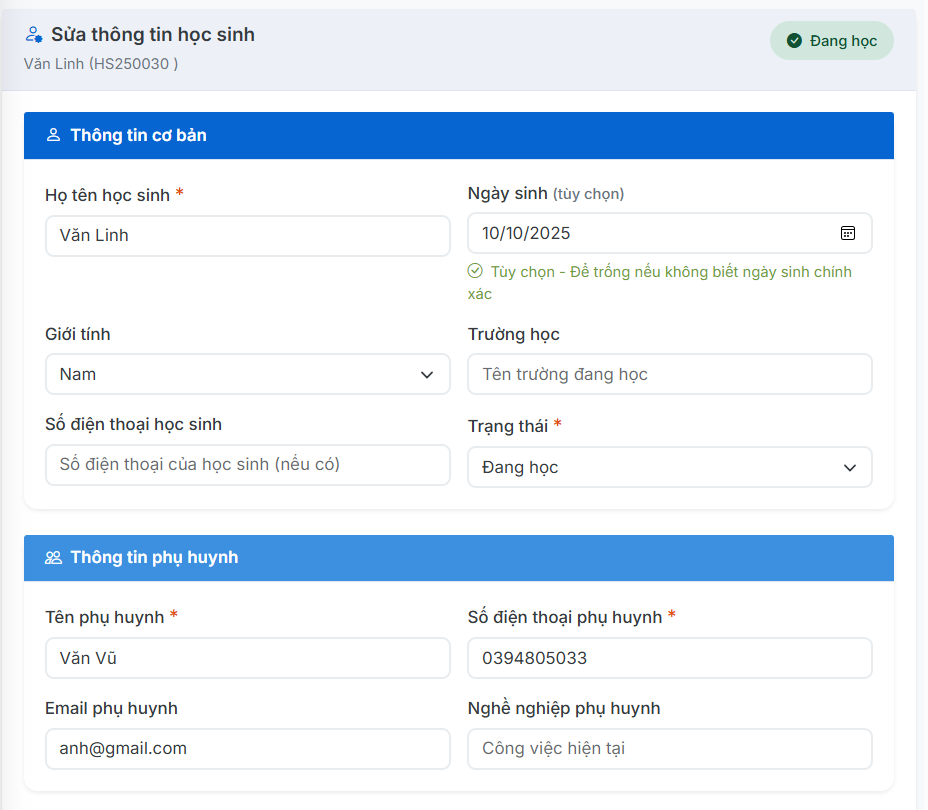Viewport: 928px width, 810px height.
Task: Click the checkmark icon in the Đang học badge
Action: (x=794, y=41)
